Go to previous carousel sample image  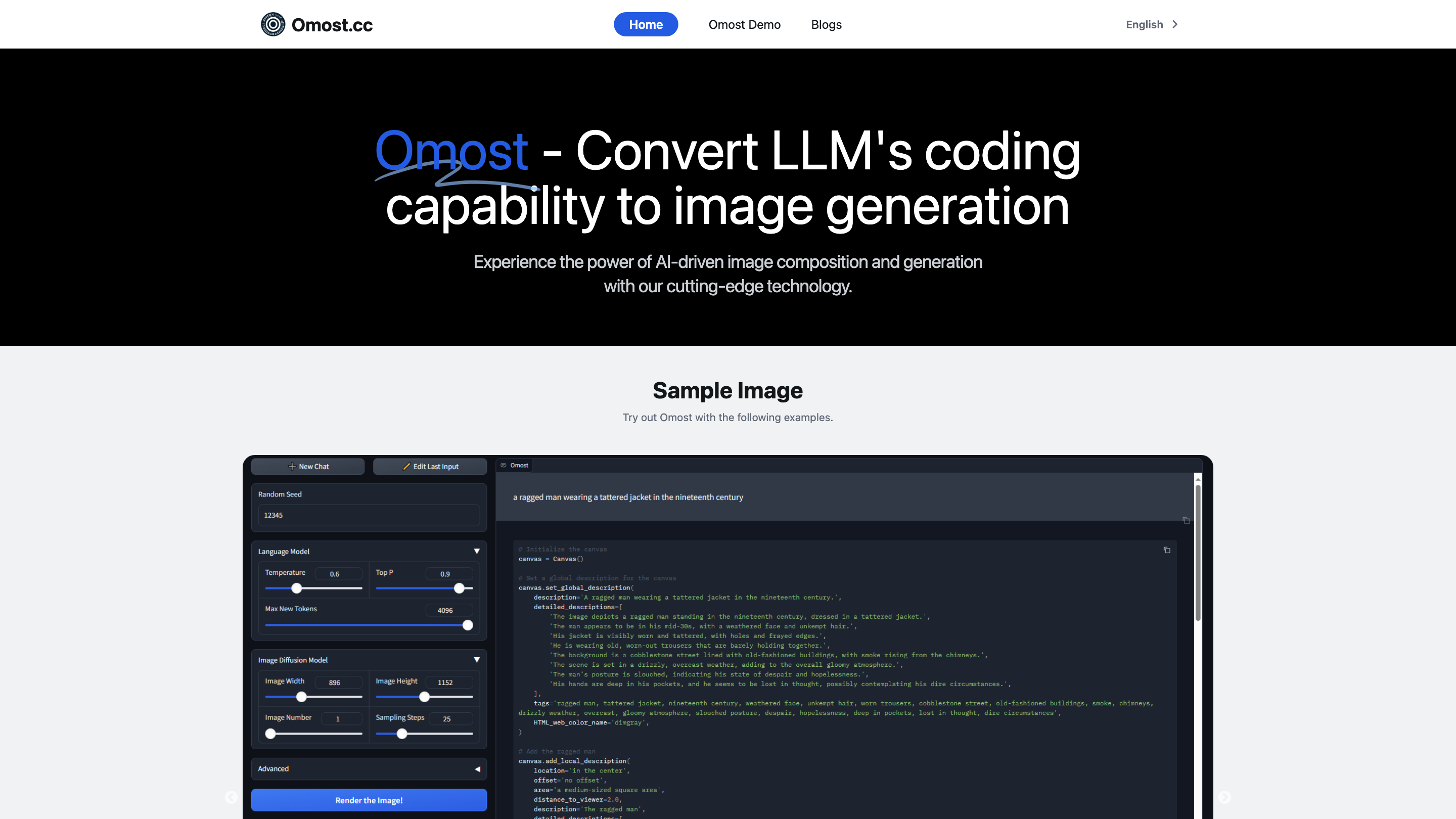(231, 797)
